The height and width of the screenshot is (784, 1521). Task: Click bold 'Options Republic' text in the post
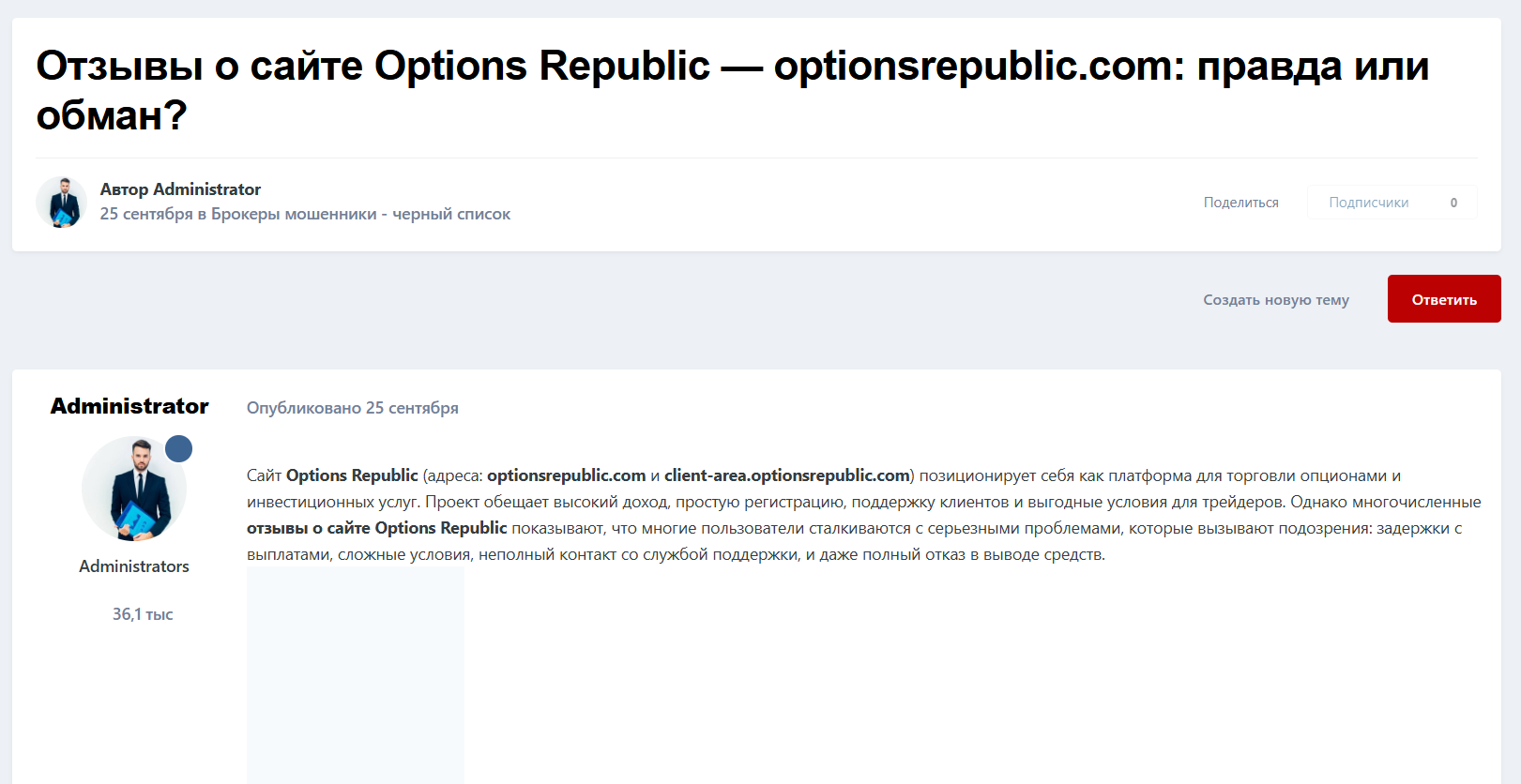[x=353, y=475]
